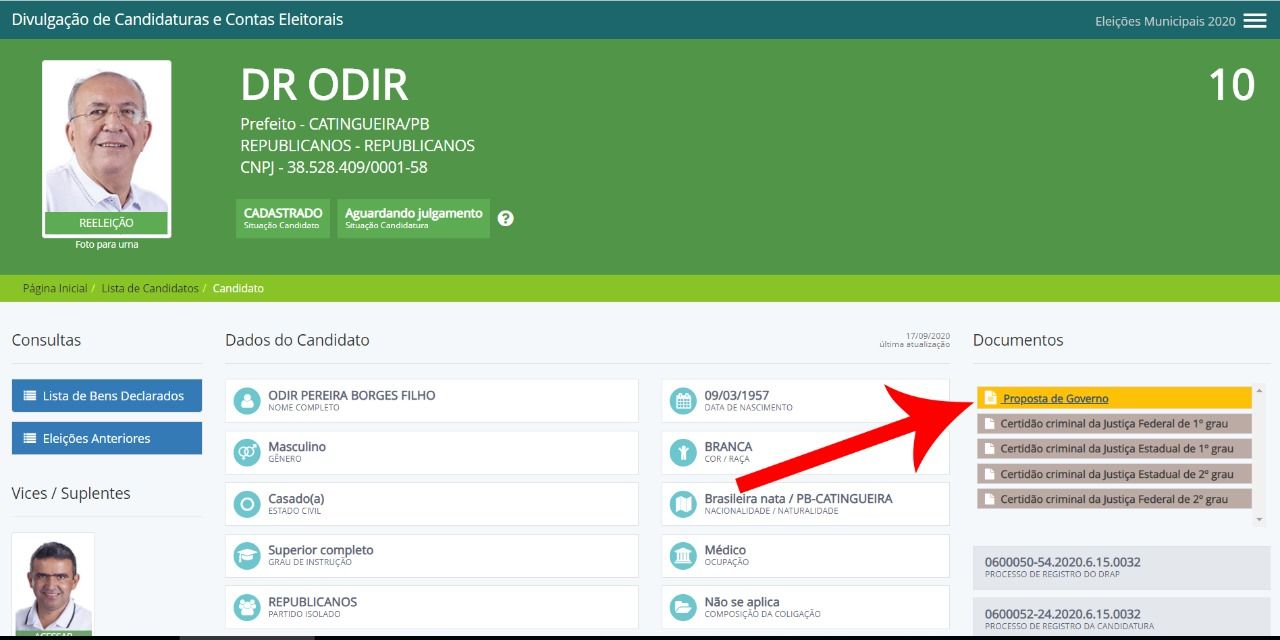Screen dimensions: 1280x640
Task: Click the folder icon beside coalition composition
Action: click(x=684, y=607)
